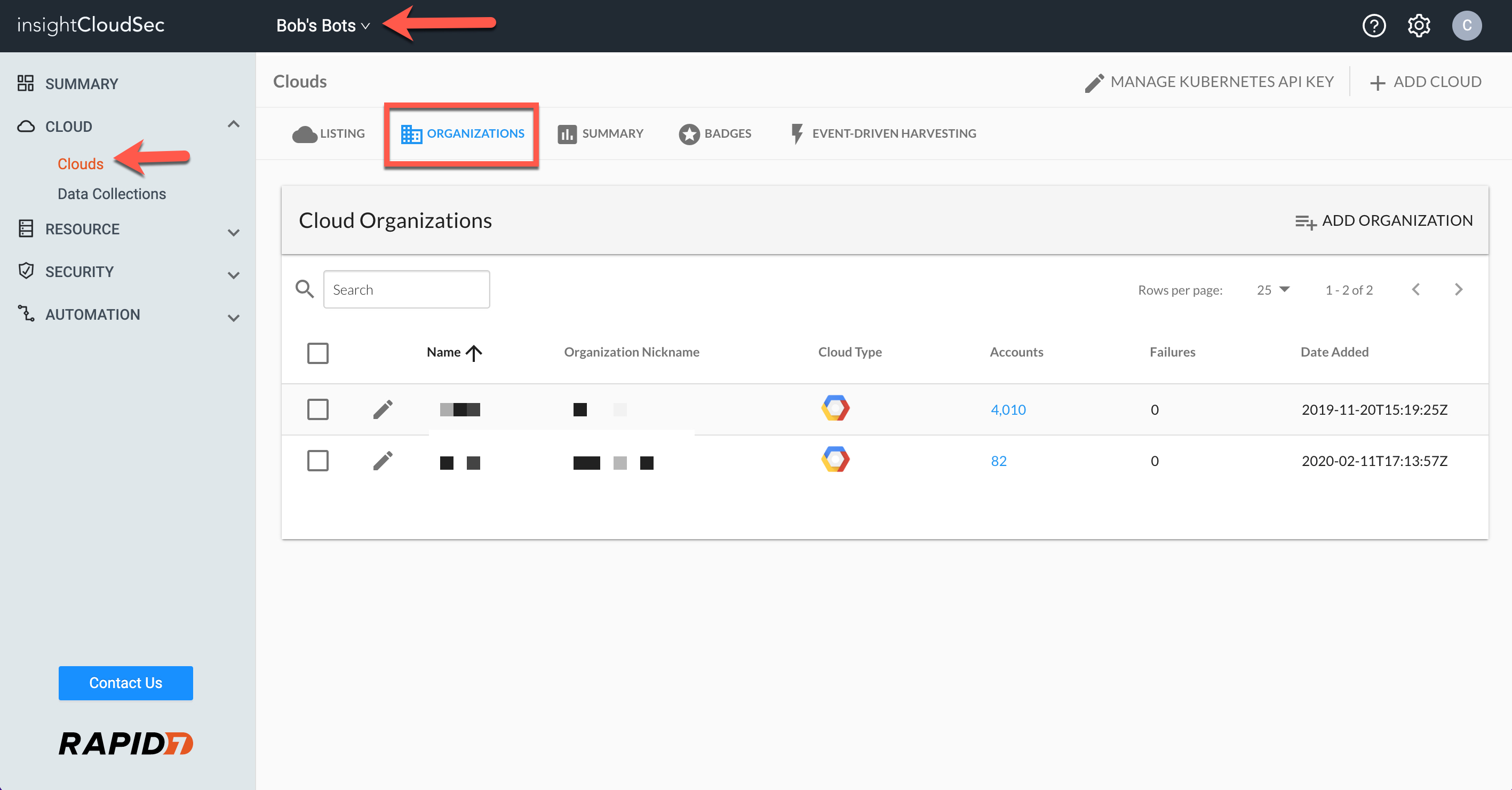The image size is (1512, 790).
Task: Switch to the Listing tab
Action: coord(329,134)
